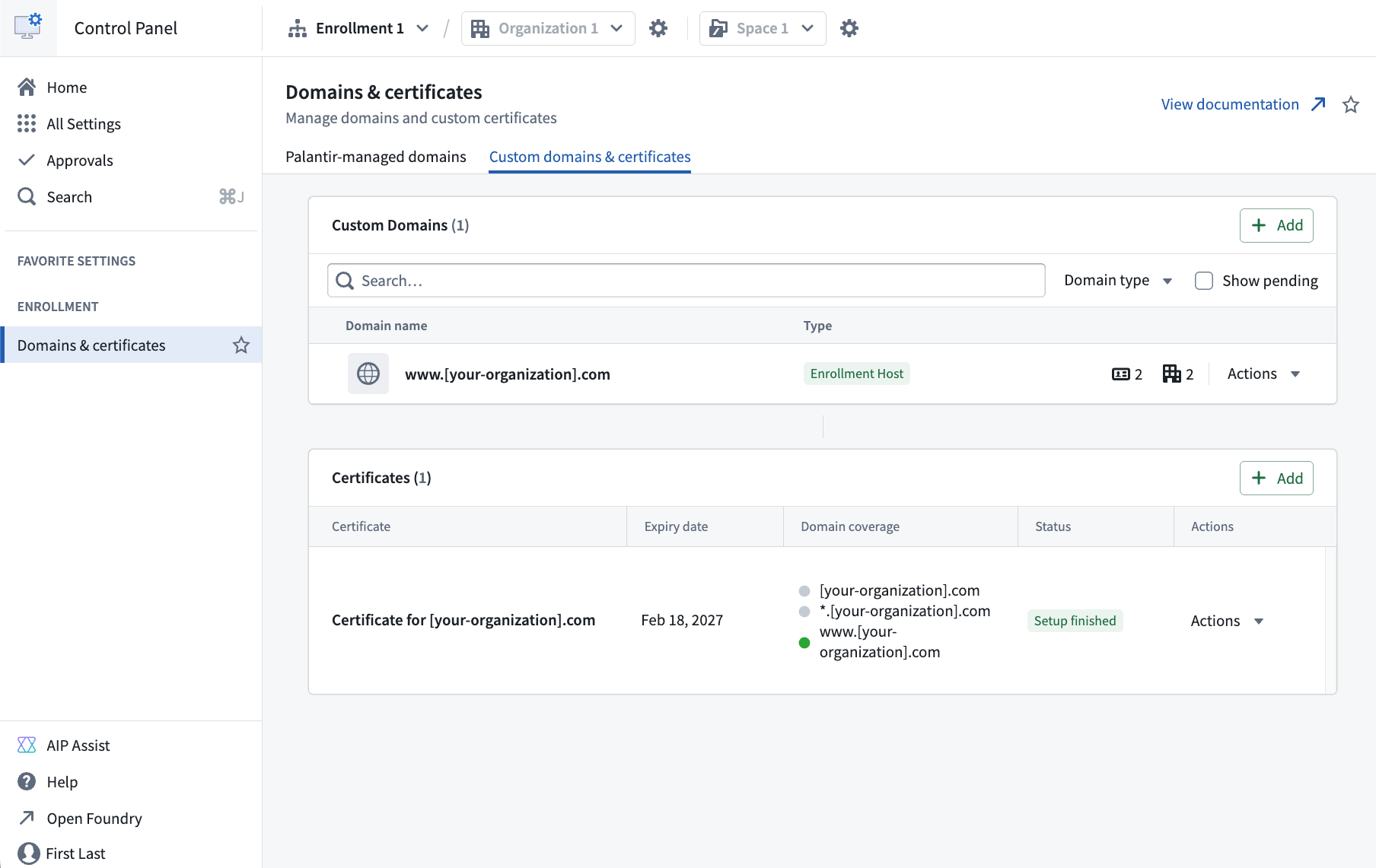Click the space count icon showing 2
1376x868 pixels.
(x=1120, y=374)
